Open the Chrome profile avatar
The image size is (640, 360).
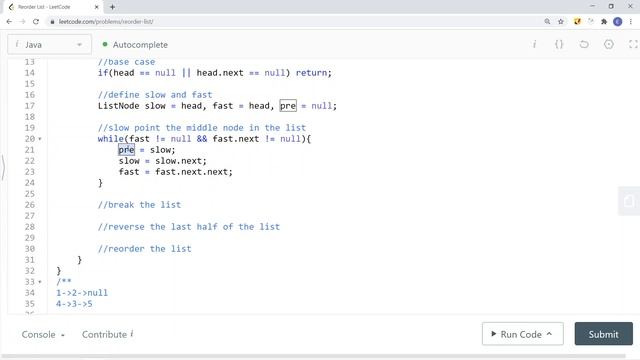point(618,22)
